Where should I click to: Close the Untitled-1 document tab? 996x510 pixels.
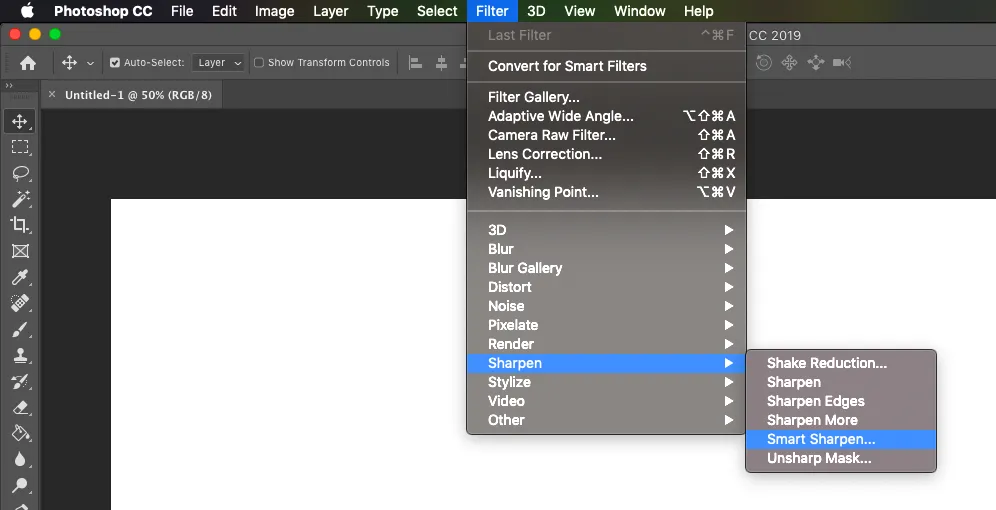pyautogui.click(x=52, y=95)
